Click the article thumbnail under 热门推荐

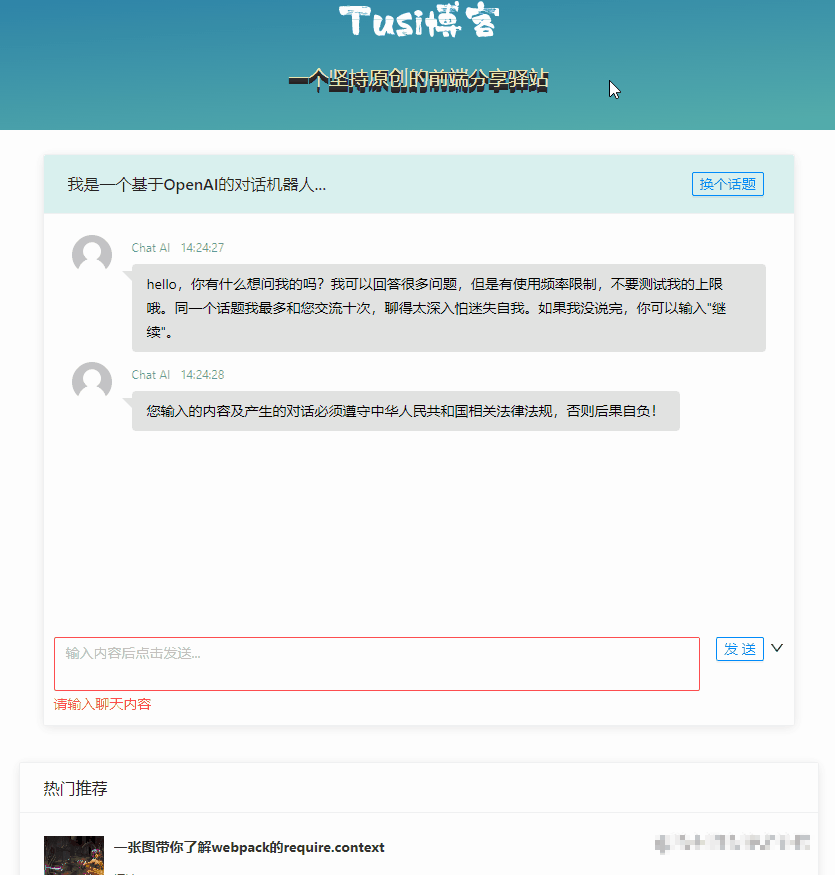click(x=73, y=856)
